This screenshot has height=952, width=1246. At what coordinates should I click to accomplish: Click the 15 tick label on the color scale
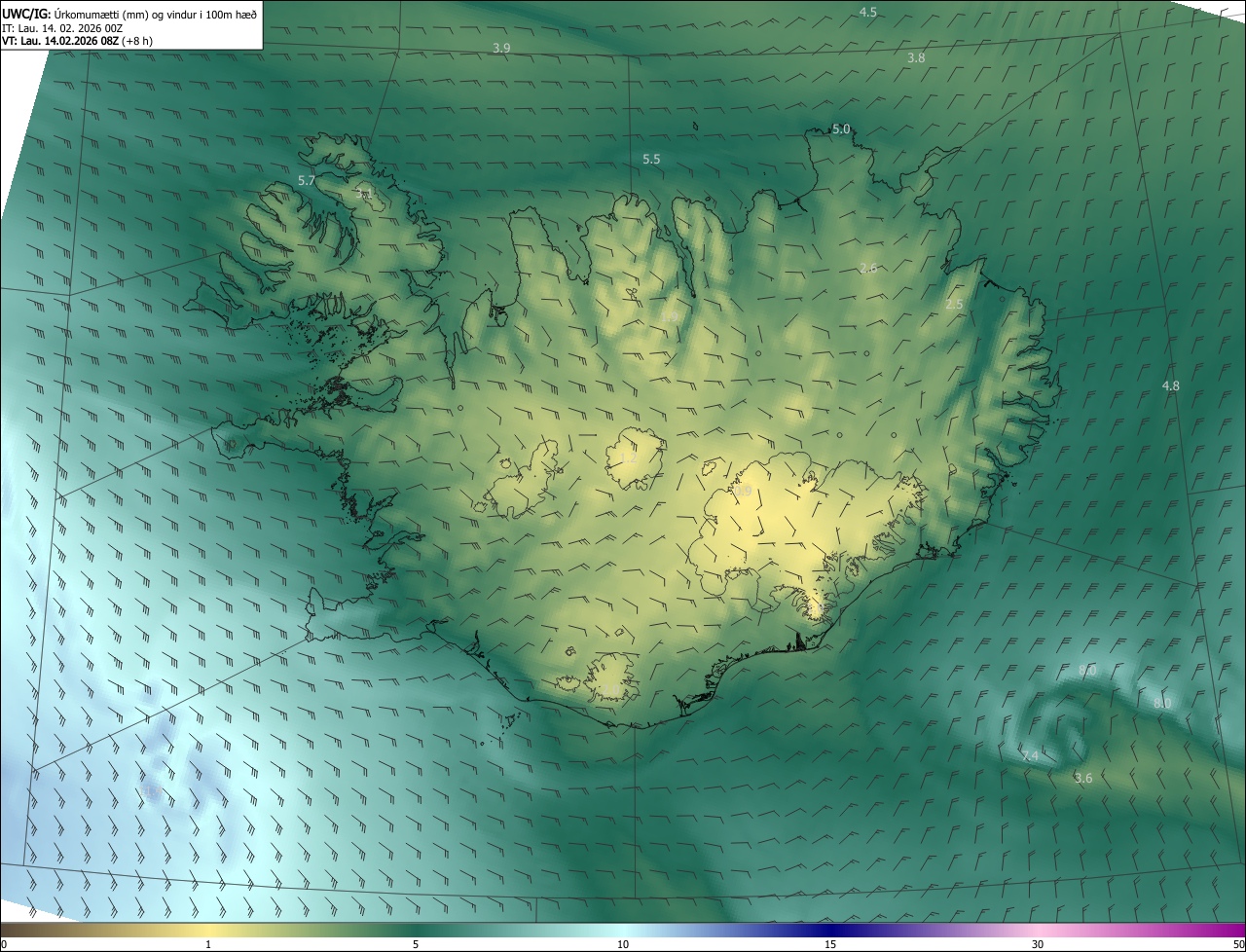[830, 944]
